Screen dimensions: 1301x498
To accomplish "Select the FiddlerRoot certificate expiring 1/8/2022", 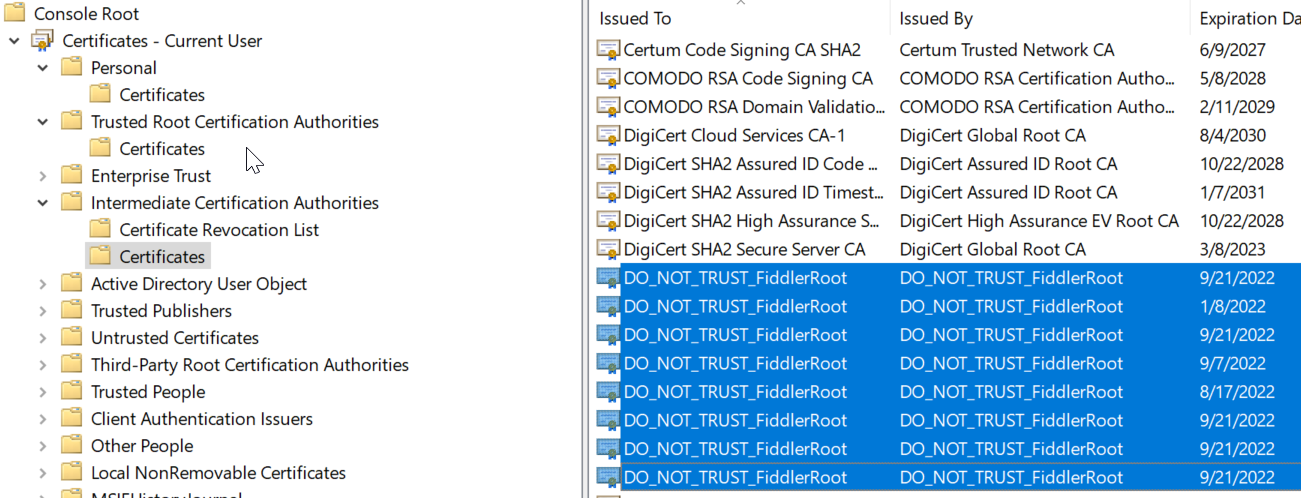I will tap(735, 307).
